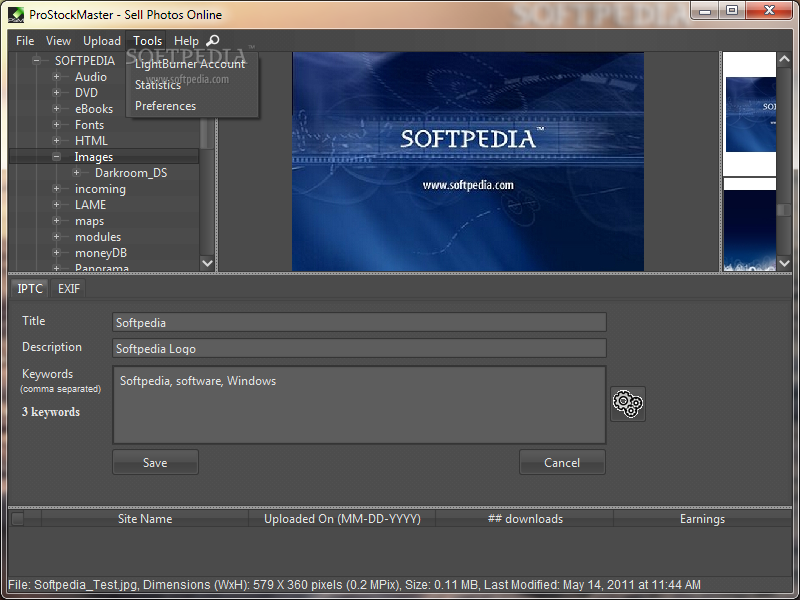
Task: Sort by the ## downloads column
Action: [525, 519]
